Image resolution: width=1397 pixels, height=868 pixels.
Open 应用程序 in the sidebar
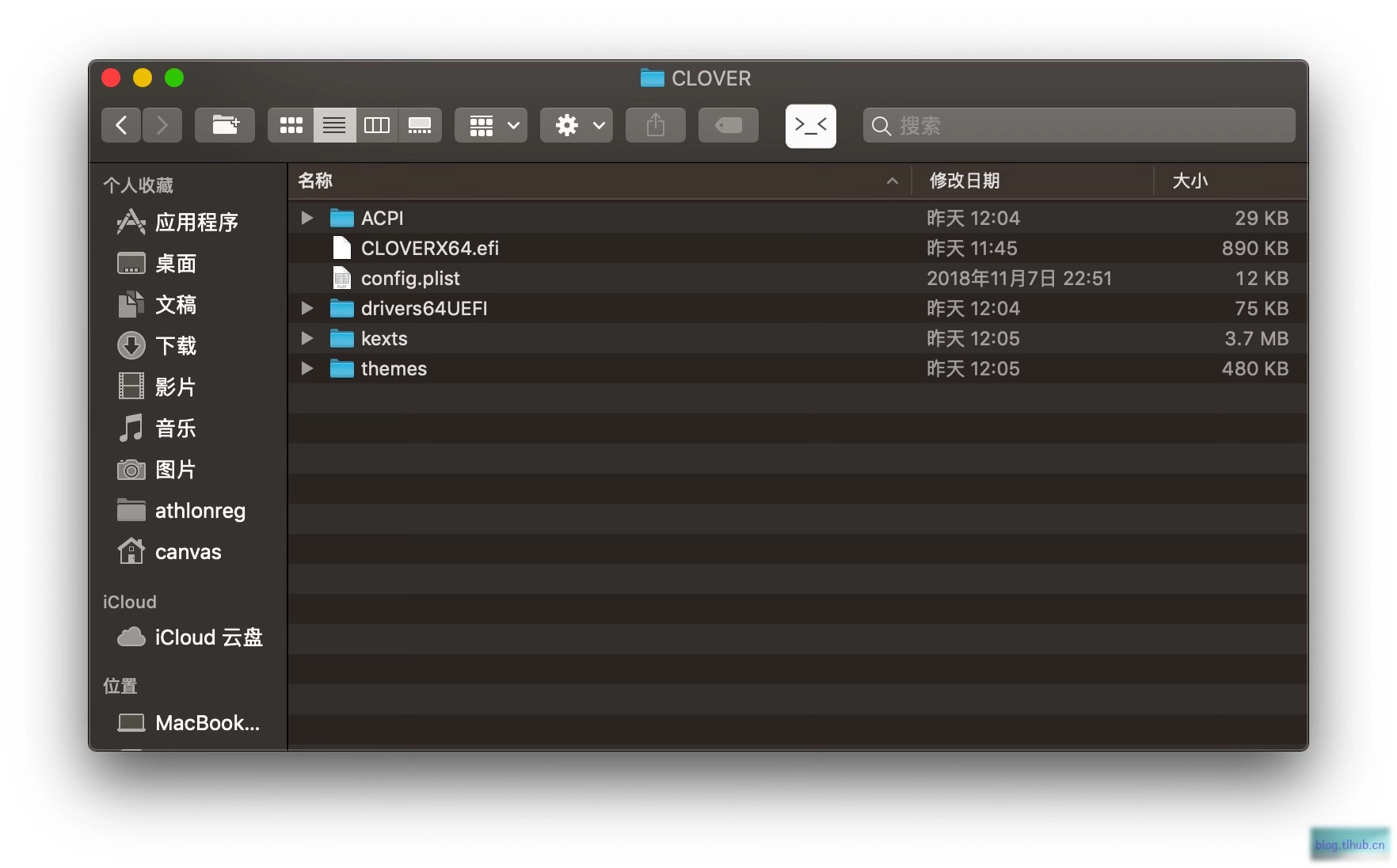coord(187,223)
